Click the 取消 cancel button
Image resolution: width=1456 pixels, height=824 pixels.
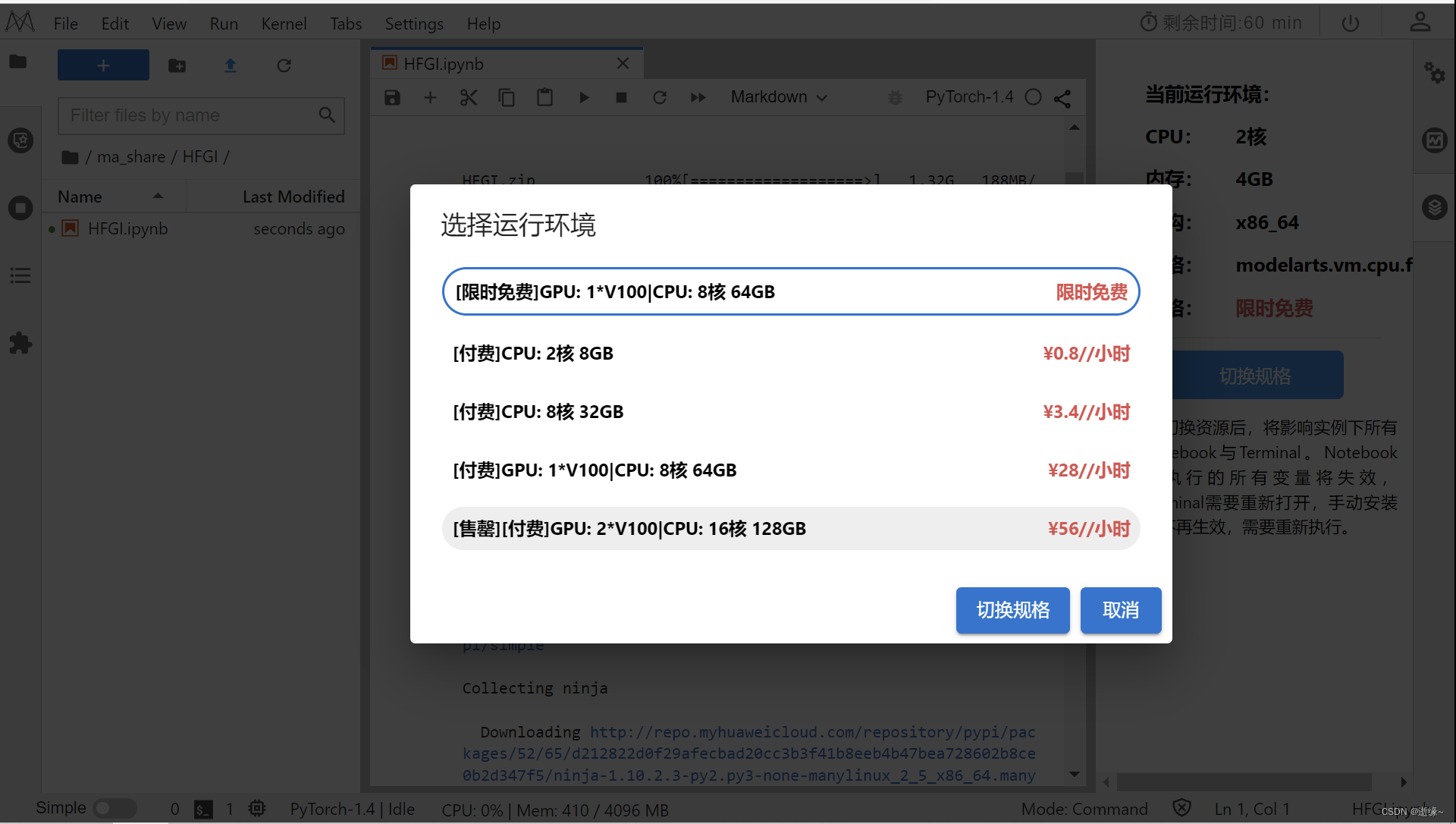click(x=1120, y=610)
